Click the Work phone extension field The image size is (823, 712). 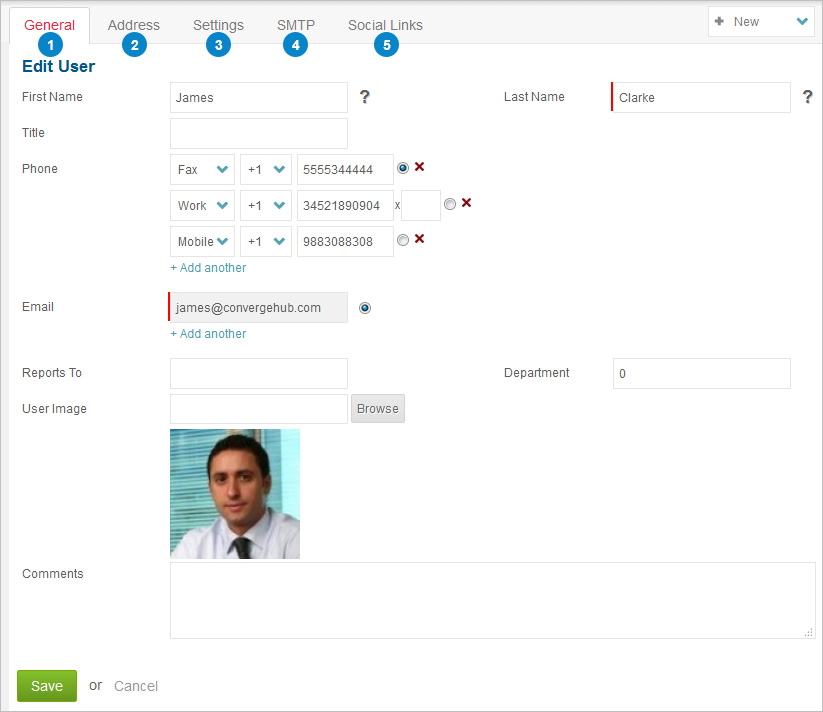421,206
